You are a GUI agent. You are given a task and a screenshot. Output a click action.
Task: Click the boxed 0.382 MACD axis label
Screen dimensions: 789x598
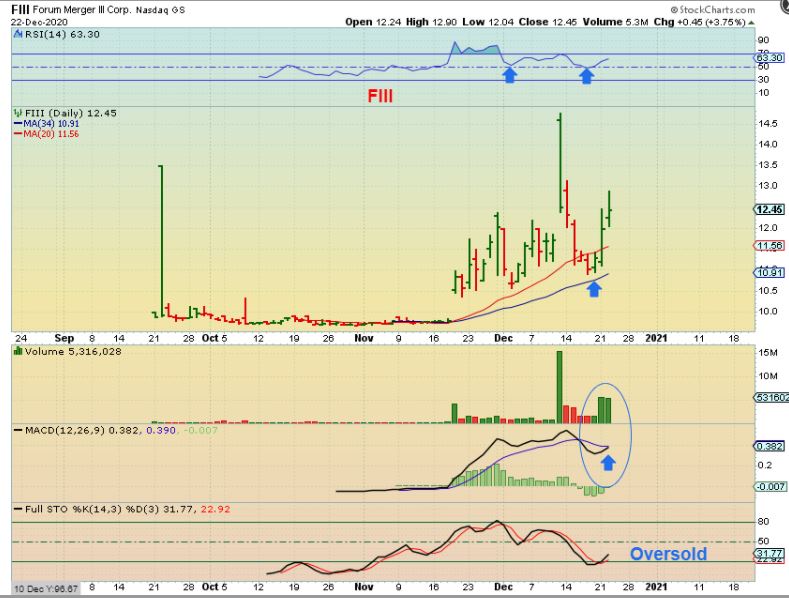tap(769, 446)
